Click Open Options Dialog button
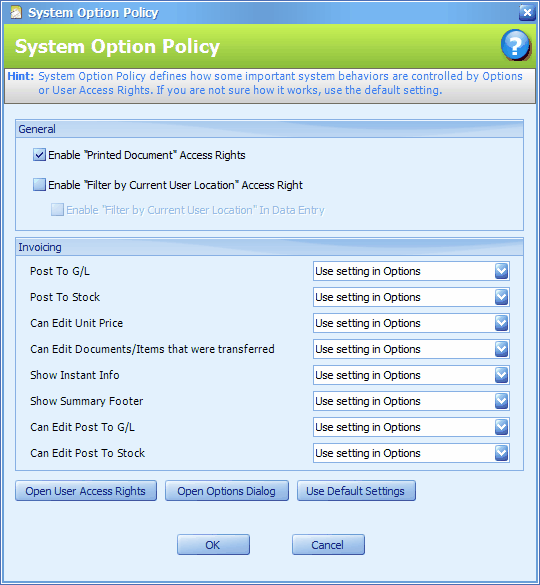This screenshot has height=585, width=540. pos(227,491)
